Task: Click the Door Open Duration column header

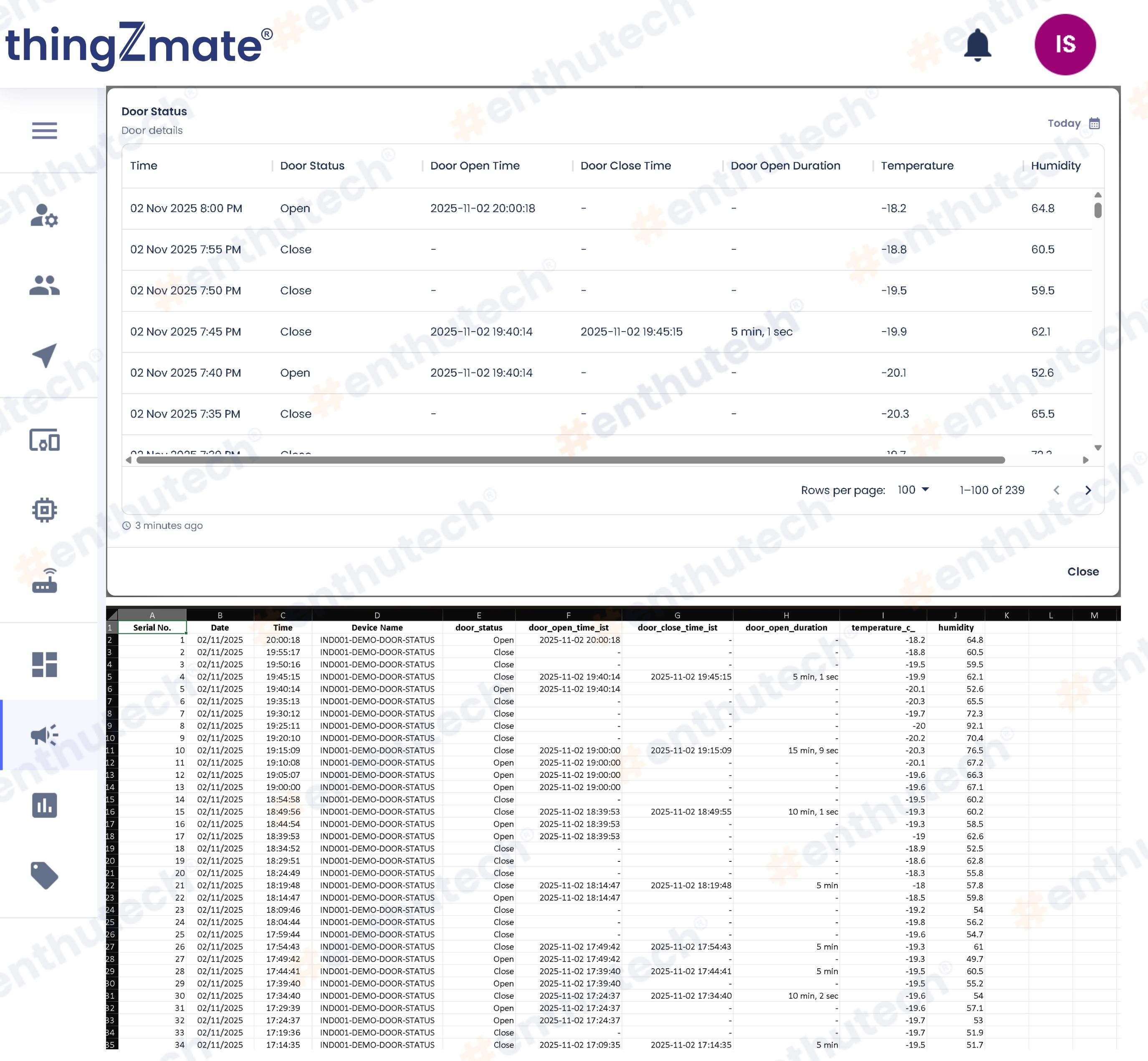Action: (x=785, y=165)
